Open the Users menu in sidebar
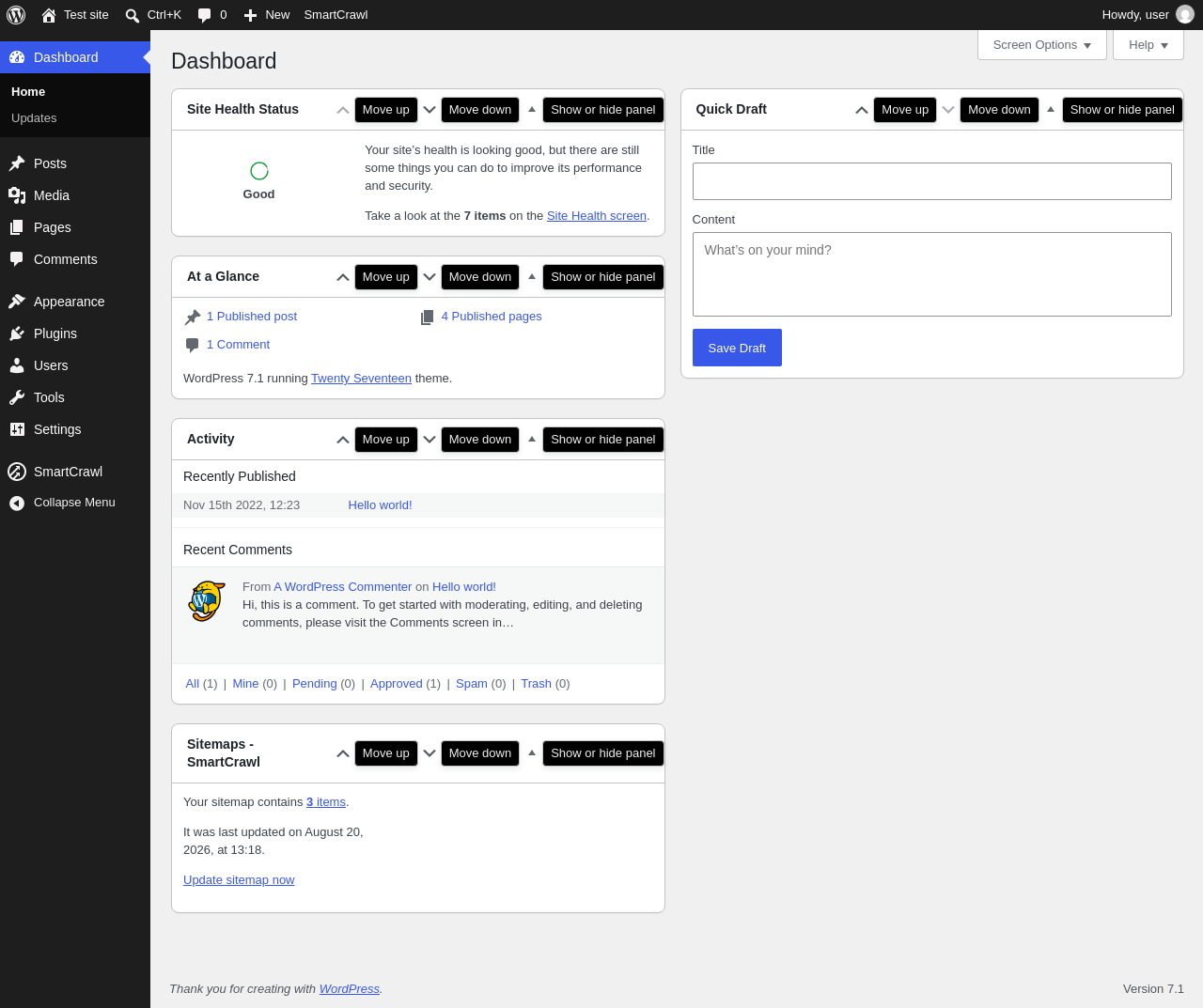 pos(75,365)
